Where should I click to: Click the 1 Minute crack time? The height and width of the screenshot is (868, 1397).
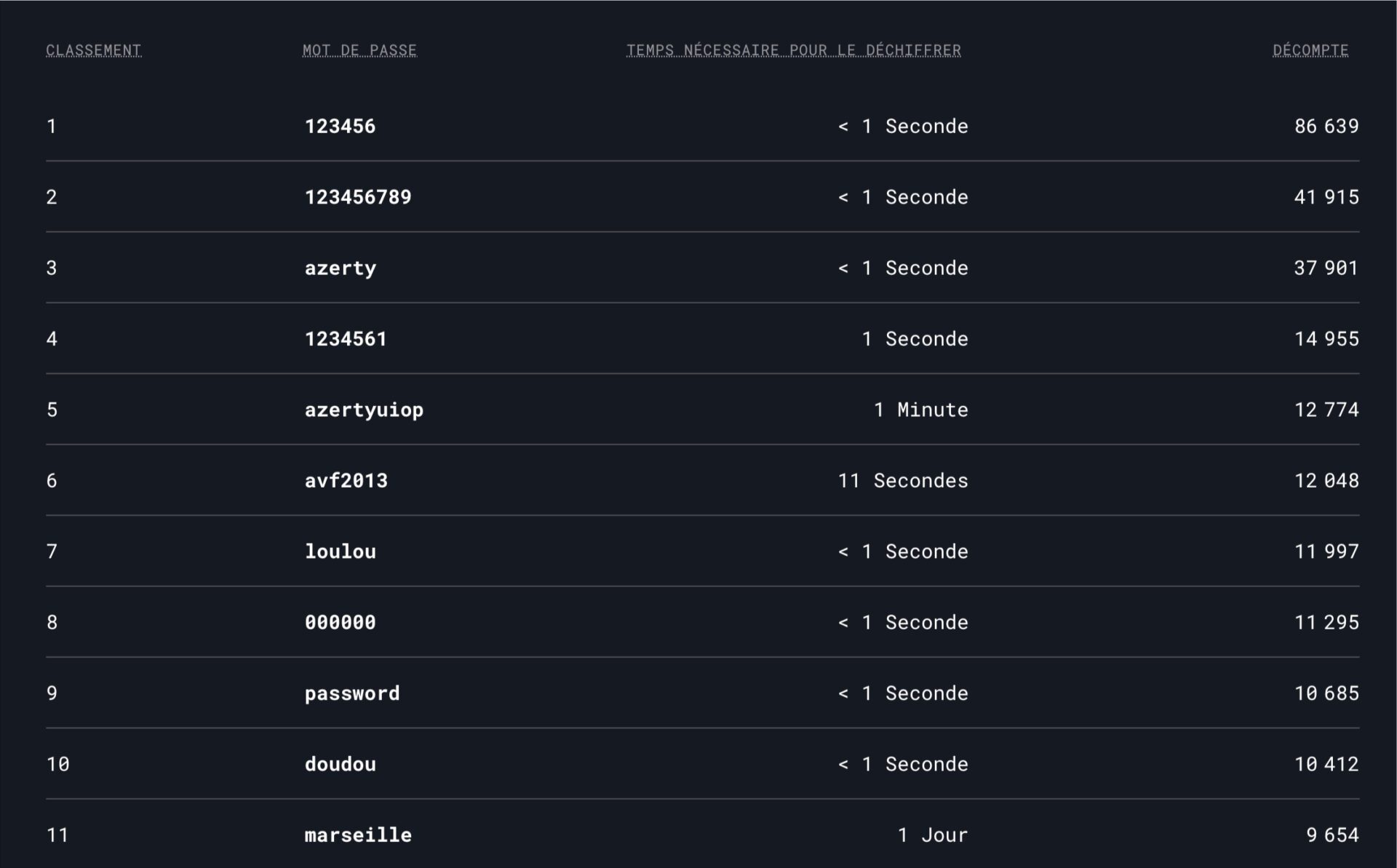click(x=920, y=410)
